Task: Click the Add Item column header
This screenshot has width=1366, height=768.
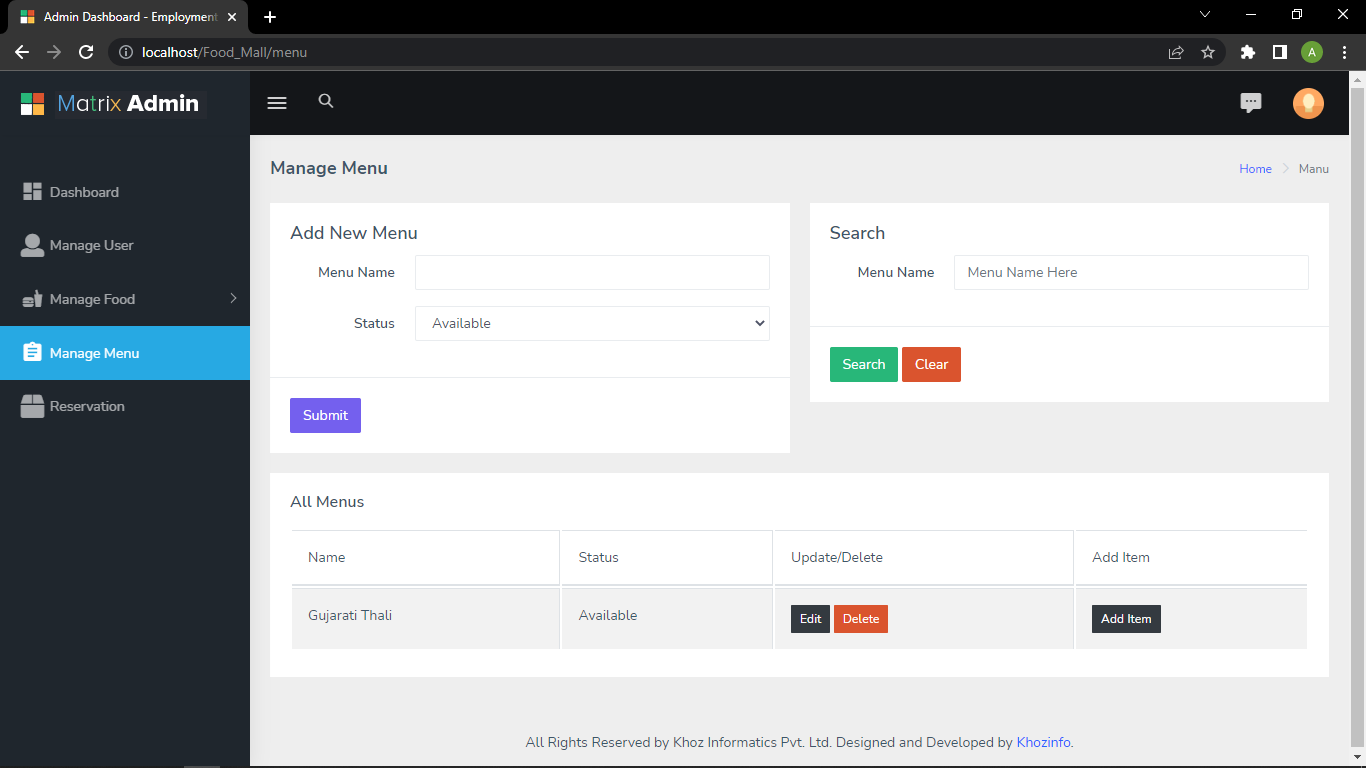Action: pos(1191,557)
